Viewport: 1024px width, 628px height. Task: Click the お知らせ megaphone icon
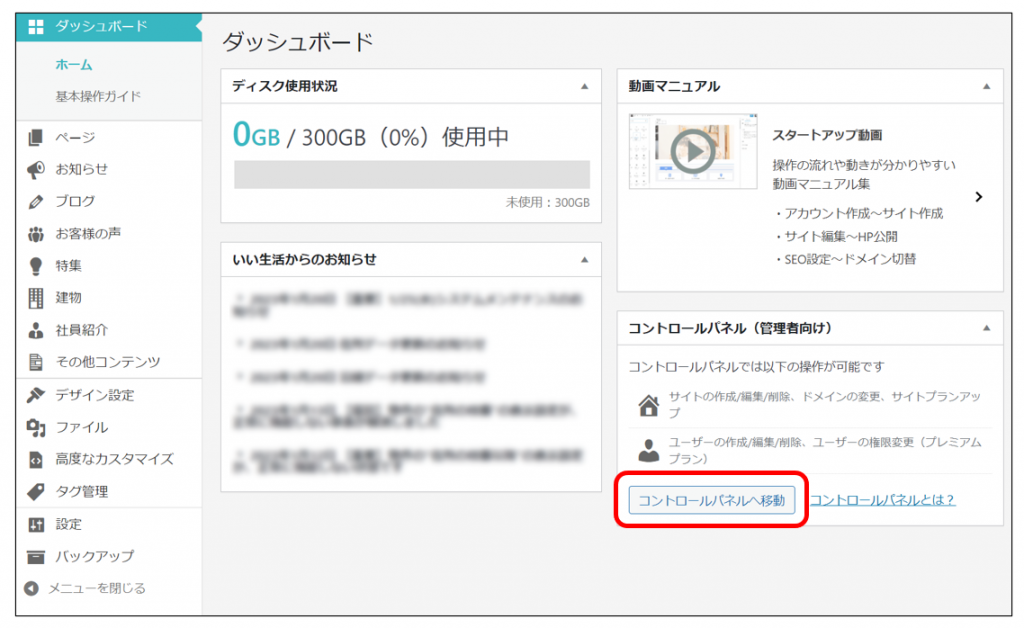pos(36,169)
